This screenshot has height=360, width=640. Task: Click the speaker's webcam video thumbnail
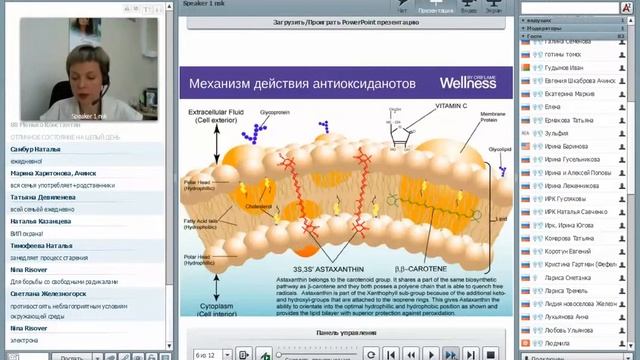click(x=89, y=69)
